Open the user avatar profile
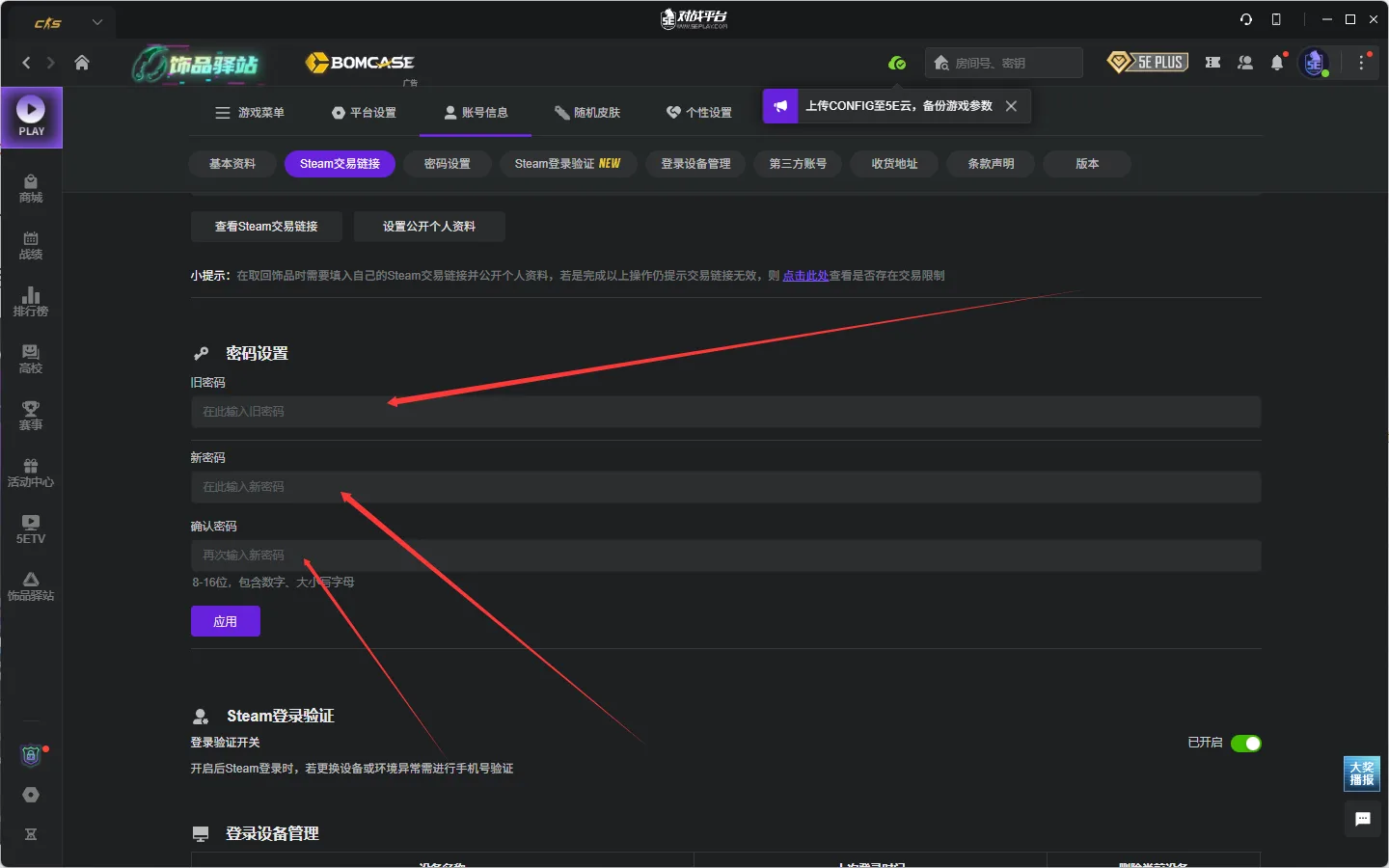Viewport: 1389px width, 868px height. (x=1314, y=63)
